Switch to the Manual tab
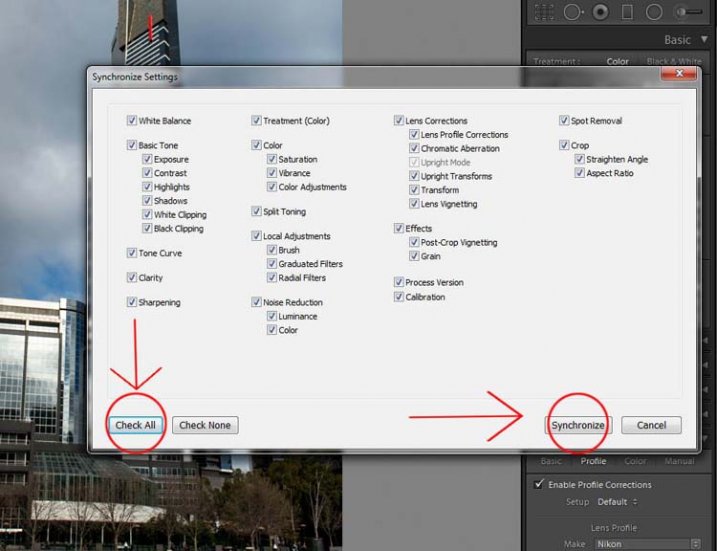717x551 pixels. (677, 462)
